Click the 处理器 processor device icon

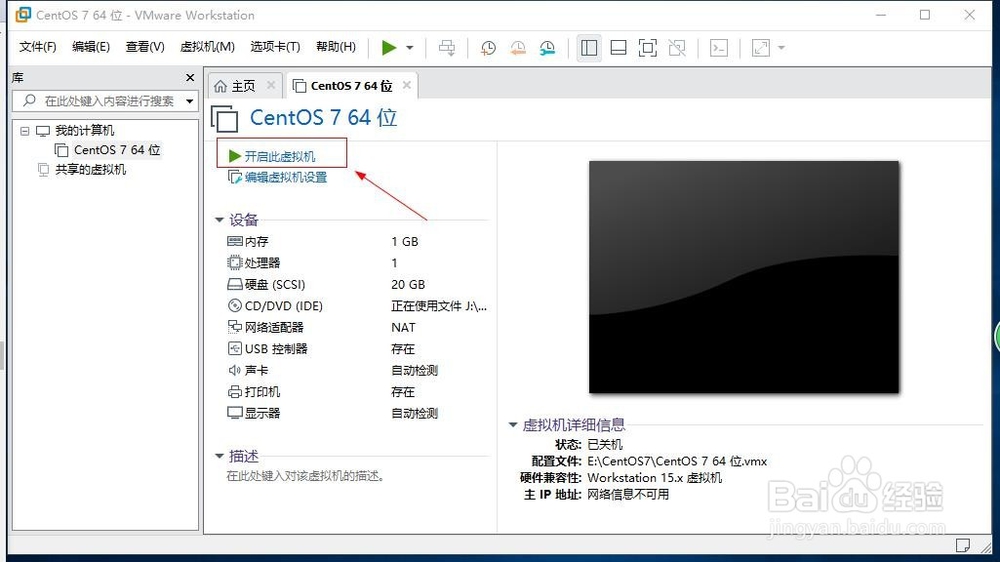(x=235, y=262)
